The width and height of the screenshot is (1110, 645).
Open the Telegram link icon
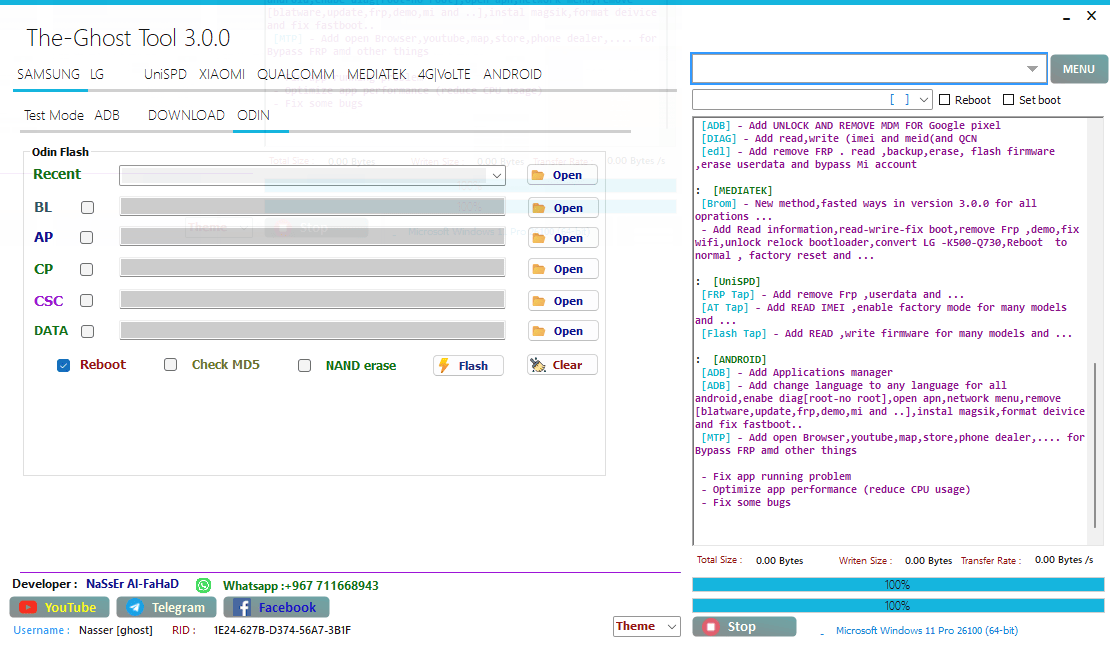[134, 607]
